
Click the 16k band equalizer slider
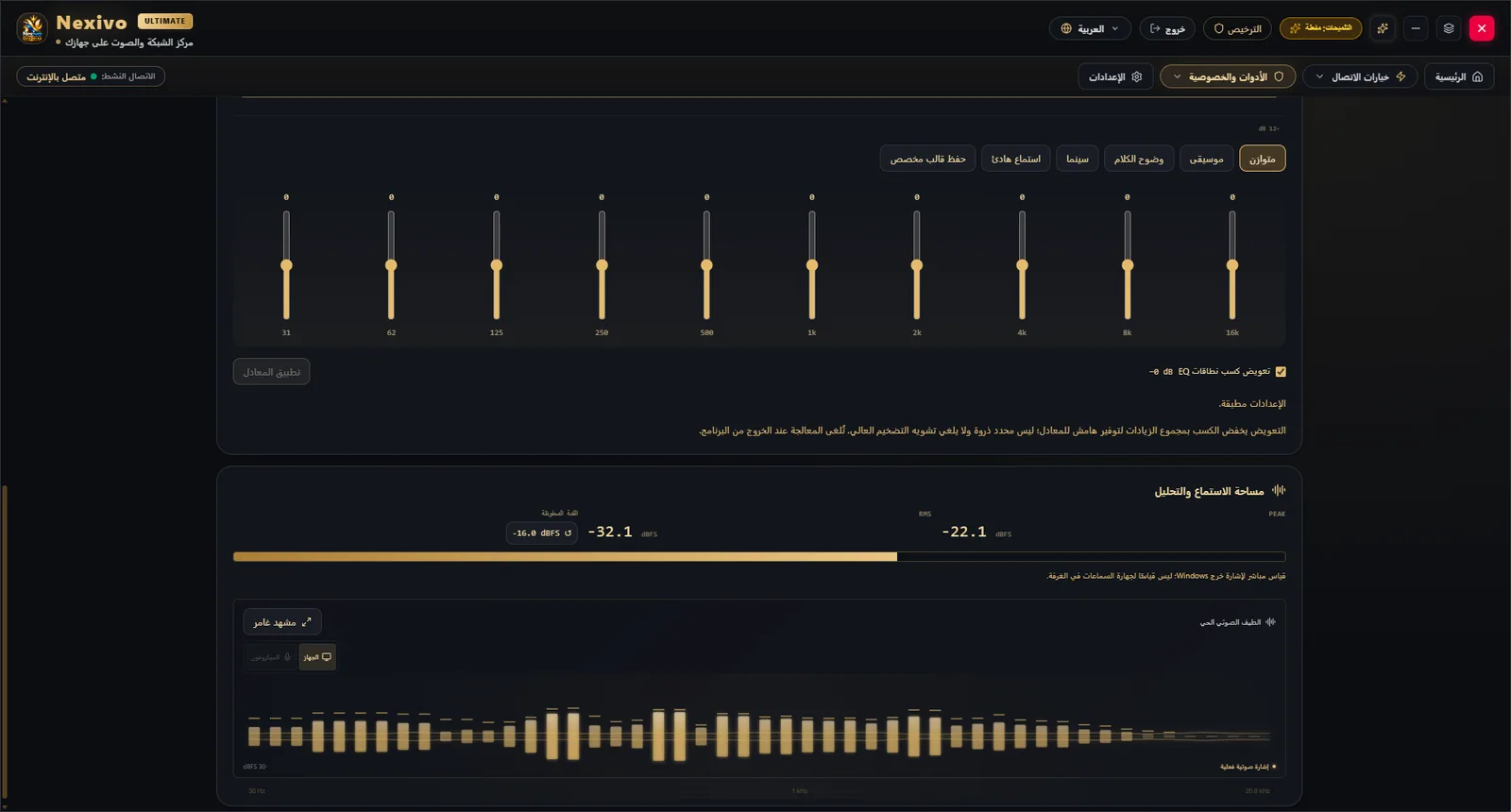pos(1232,265)
